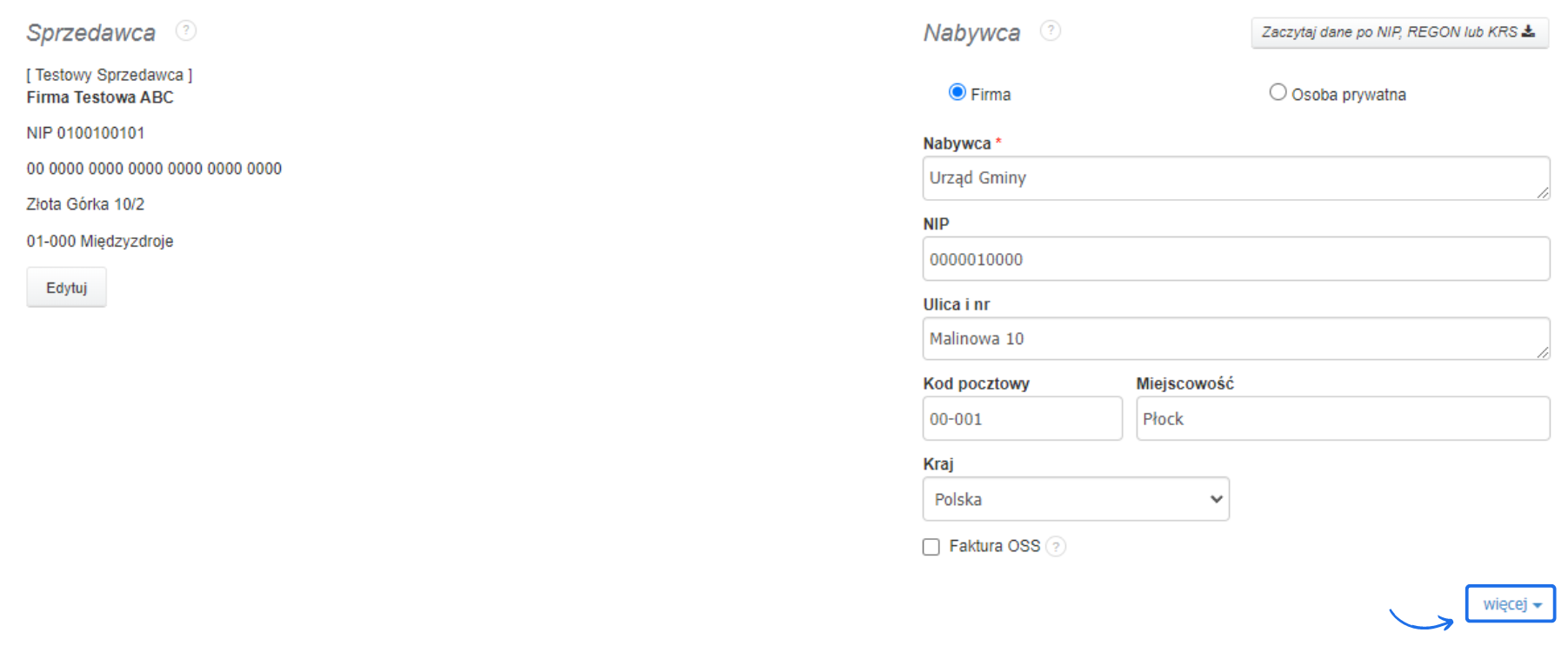1568x646 pixels.
Task: Open the Kraj country dropdown
Action: [x=1076, y=499]
